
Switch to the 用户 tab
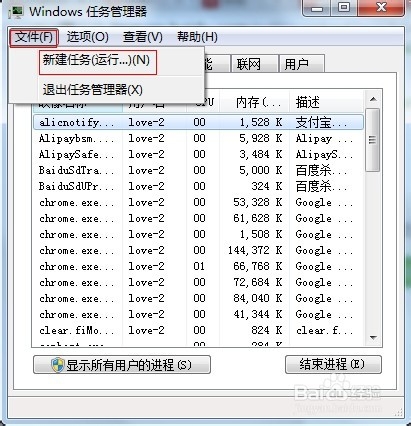[302, 64]
